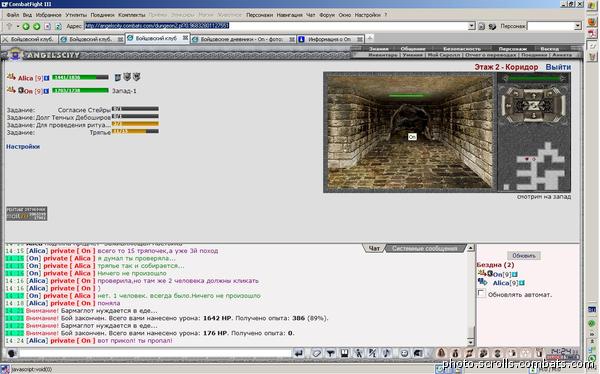The width and height of the screenshot is (600, 374).
Task: Click the refresh page icon beside the address field
Action: click(x=58, y=26)
